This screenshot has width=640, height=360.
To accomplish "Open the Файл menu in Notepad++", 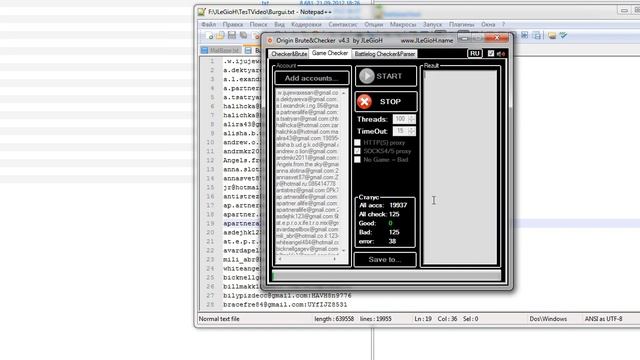I will coord(209,24).
